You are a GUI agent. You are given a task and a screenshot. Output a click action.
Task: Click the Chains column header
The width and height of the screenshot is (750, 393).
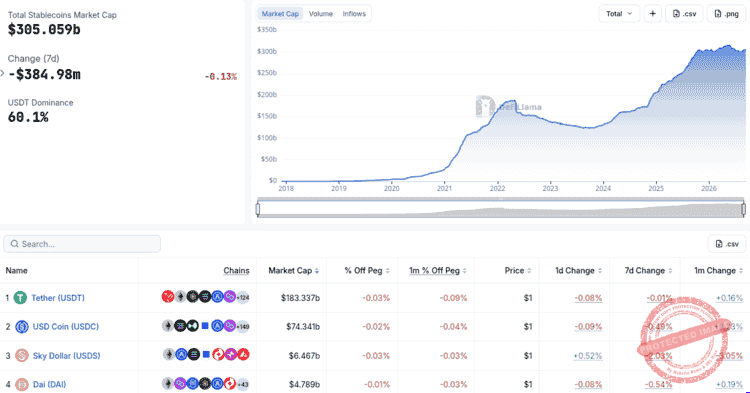236,271
